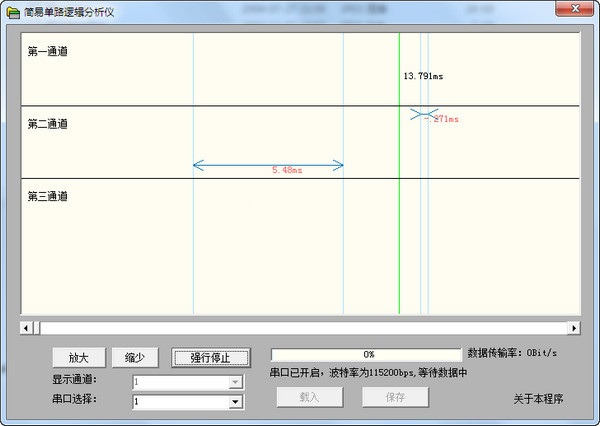Click the horizontal scrollbar left arrow
Image resolution: width=600 pixels, height=426 pixels.
[x=26, y=328]
